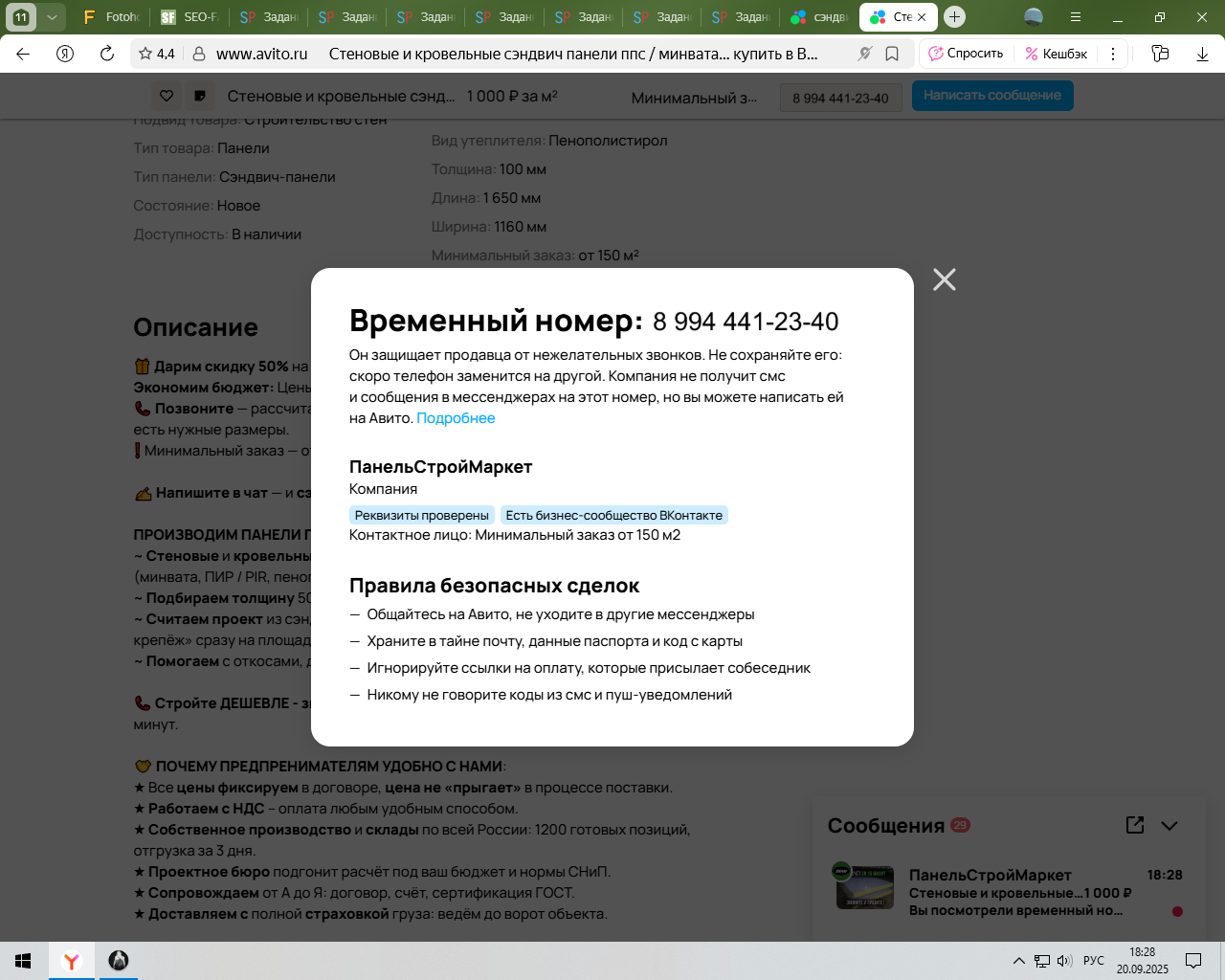Add listing to favorites with heart icon
This screenshot has width=1225, height=980.
(x=167, y=96)
